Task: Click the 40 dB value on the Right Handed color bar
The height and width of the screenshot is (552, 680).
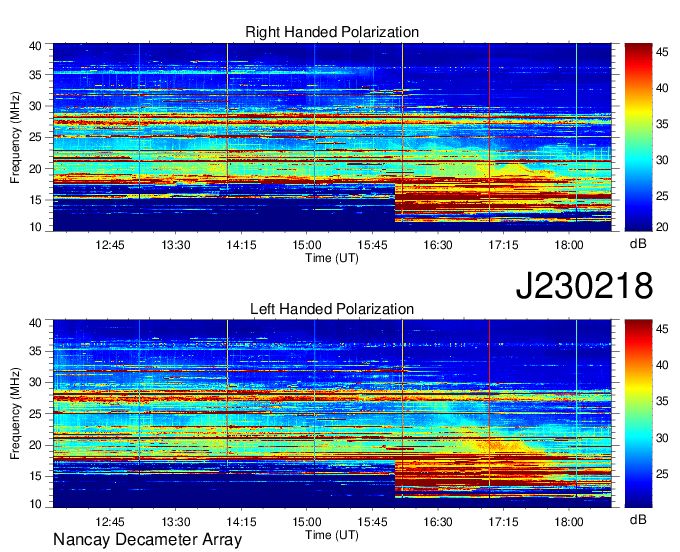Action: point(662,88)
